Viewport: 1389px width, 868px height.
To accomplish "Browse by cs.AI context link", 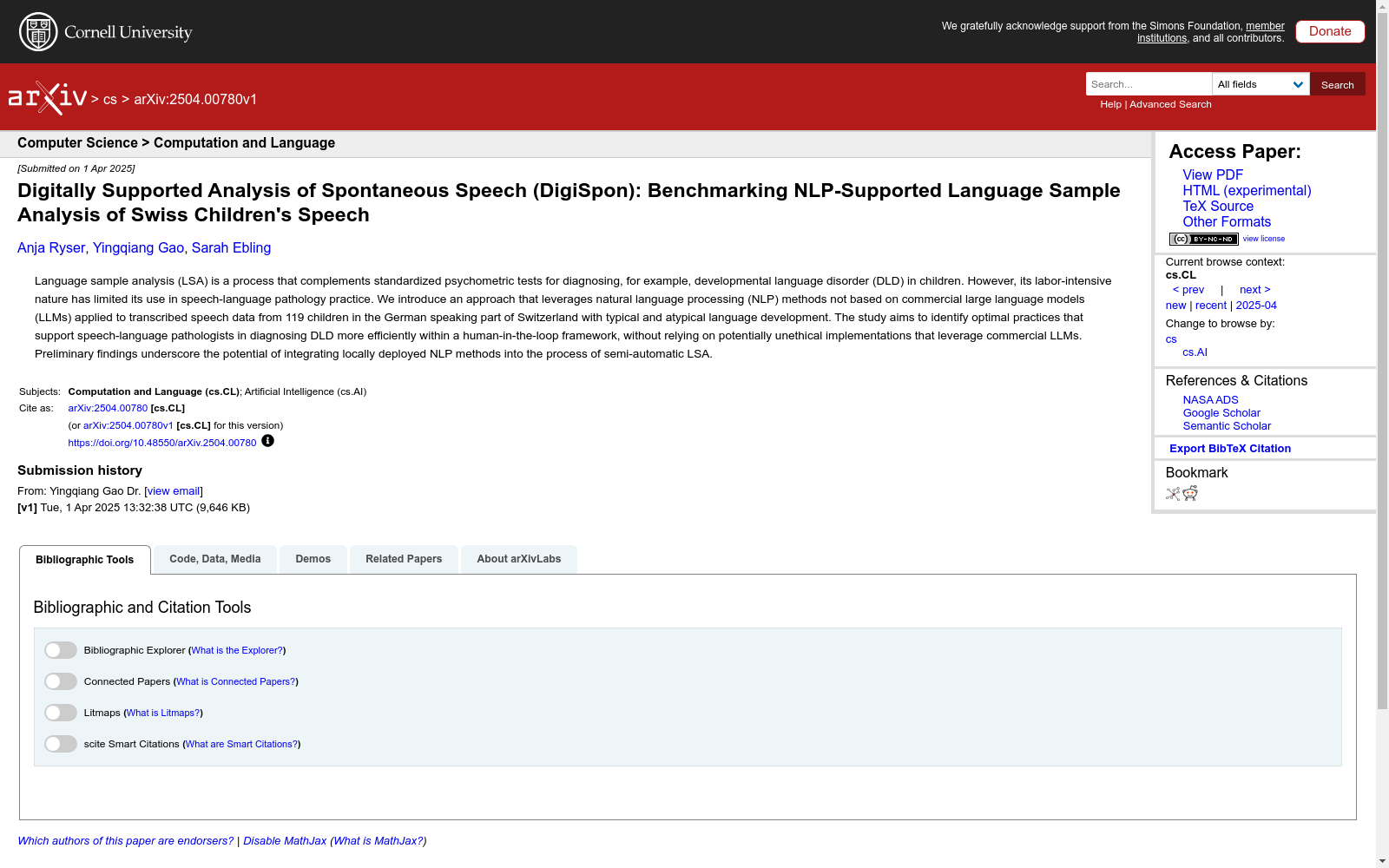I will tap(1195, 352).
